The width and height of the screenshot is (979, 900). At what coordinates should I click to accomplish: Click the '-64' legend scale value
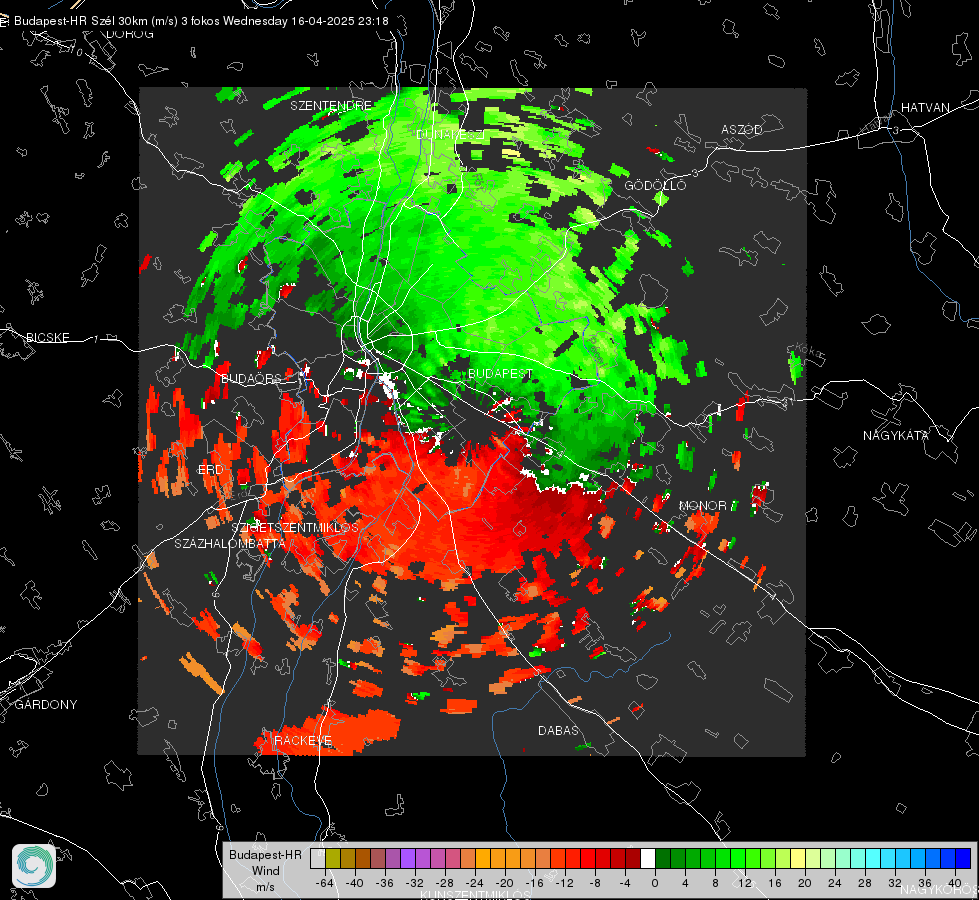click(325, 883)
